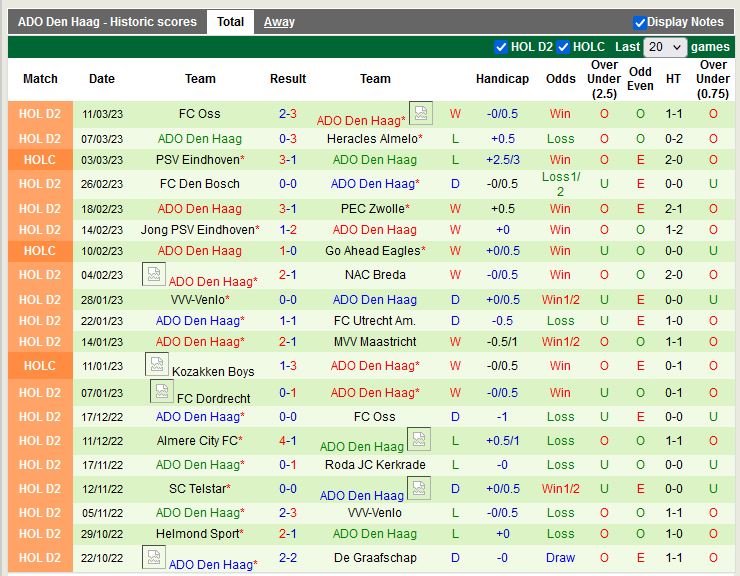Click the HT column header

point(673,79)
